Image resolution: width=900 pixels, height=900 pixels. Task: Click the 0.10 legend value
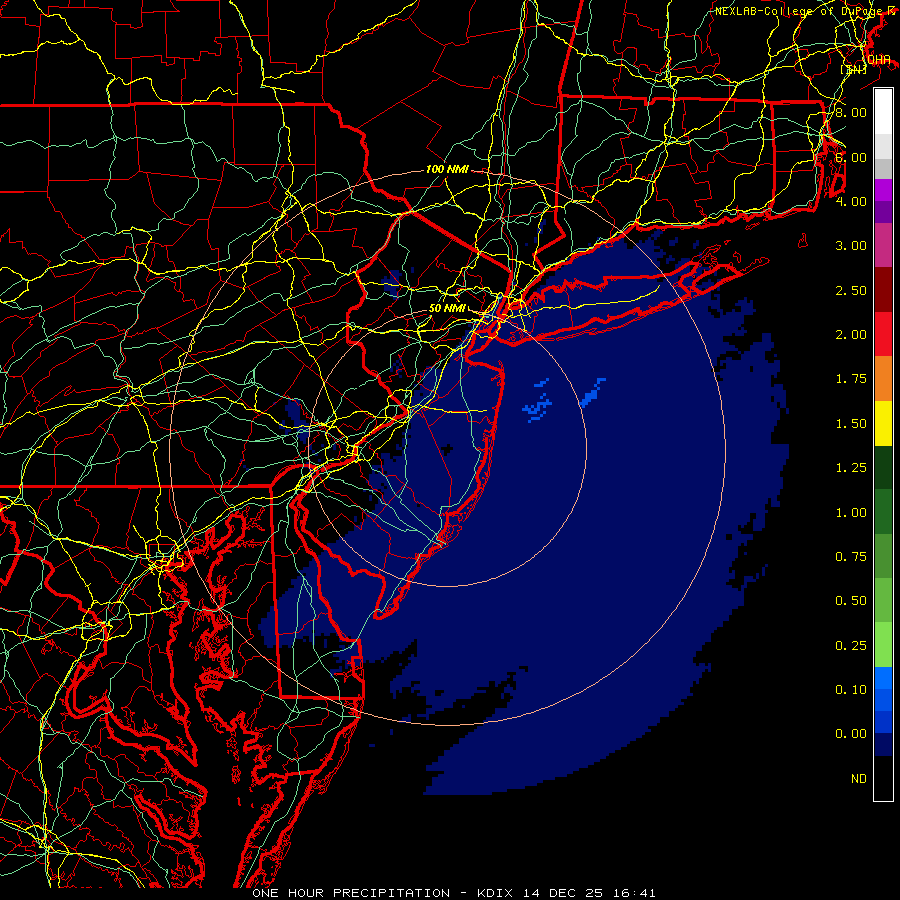coord(851,690)
